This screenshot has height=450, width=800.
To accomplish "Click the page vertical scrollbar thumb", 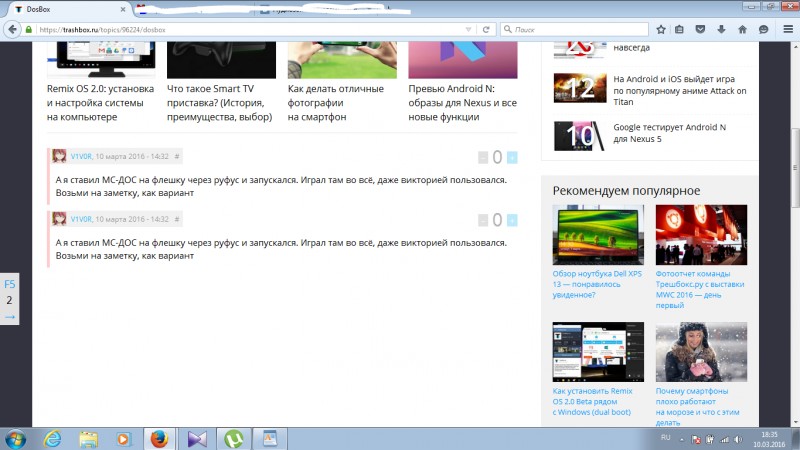I will (x=795, y=167).
